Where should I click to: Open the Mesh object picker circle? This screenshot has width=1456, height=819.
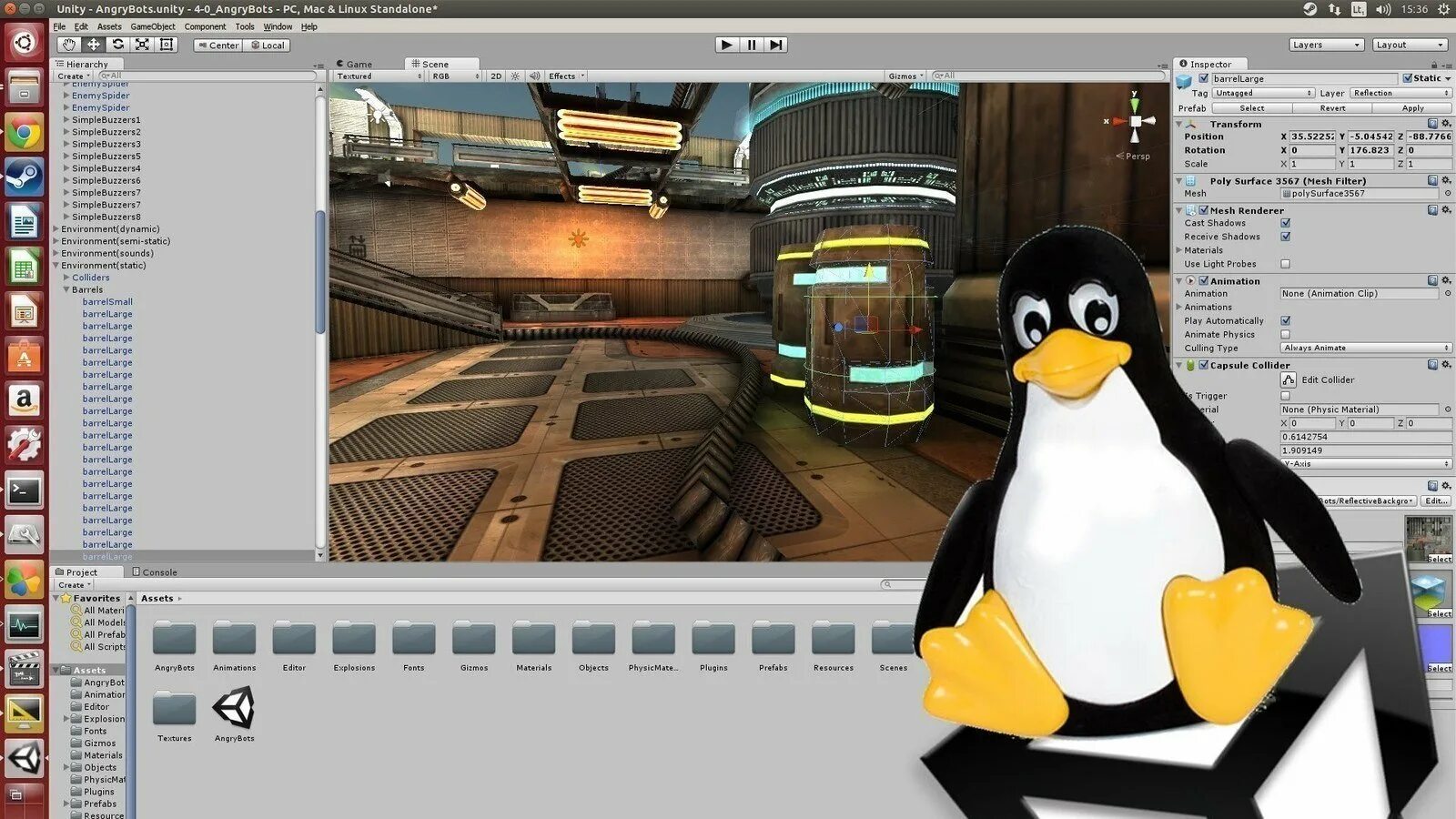click(x=1447, y=194)
